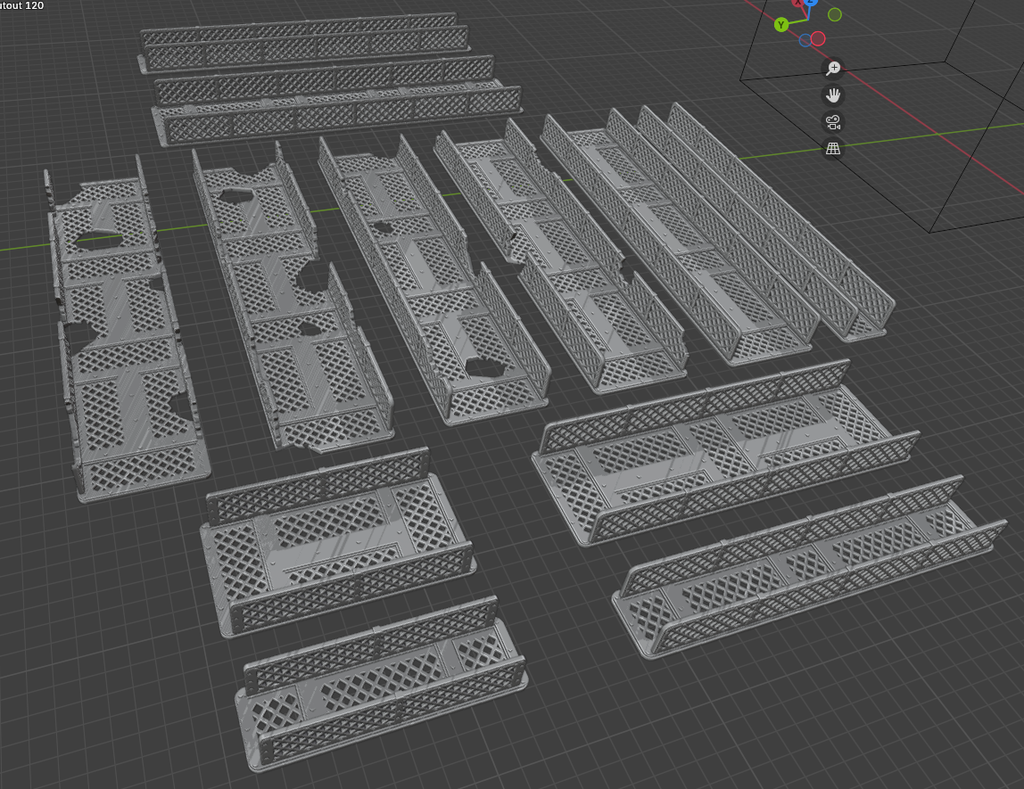
Task: Click the zoom magnifier viewport icon
Action: pos(833,68)
